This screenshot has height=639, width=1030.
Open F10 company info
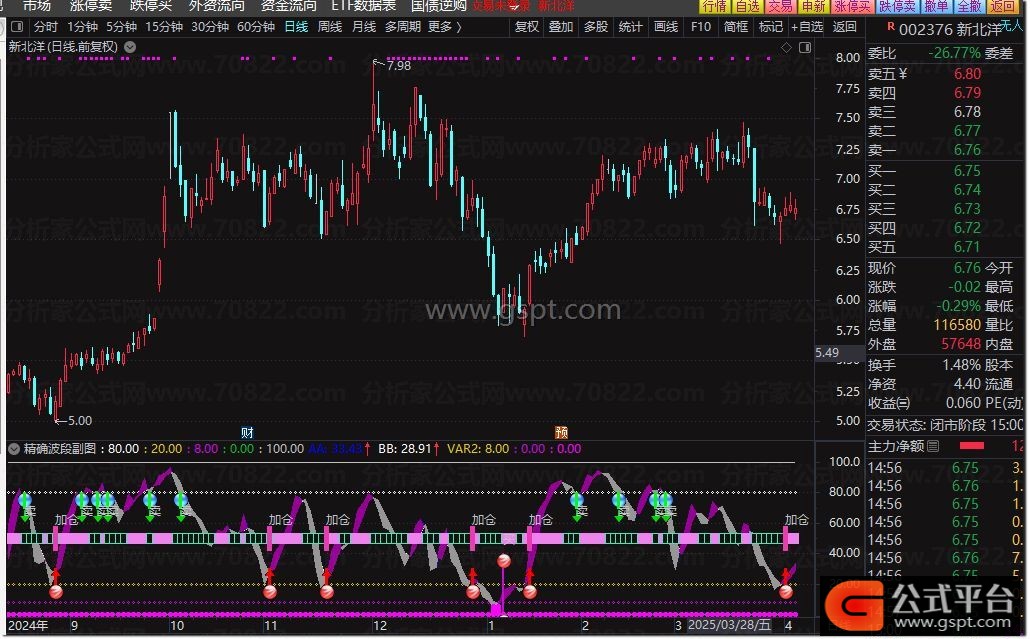701,27
